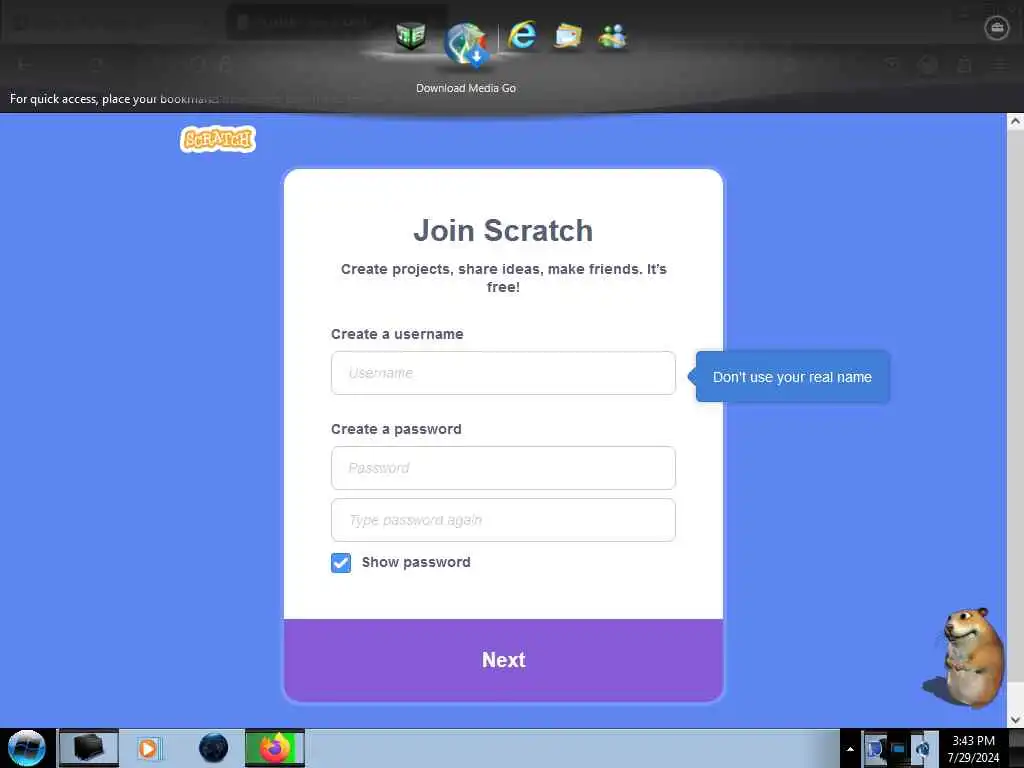Screen dimensions: 1024x768
Task: Click the Create projects, share ideas subtitle
Action: pyautogui.click(x=504, y=278)
